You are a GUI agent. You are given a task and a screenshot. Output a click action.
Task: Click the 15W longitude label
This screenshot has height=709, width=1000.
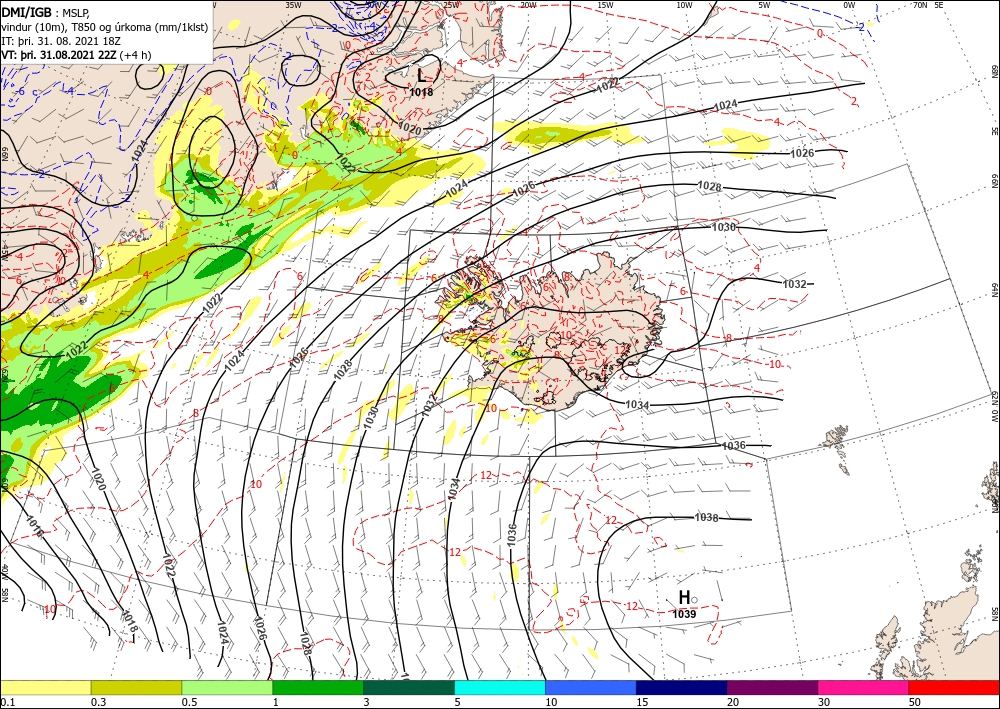pos(605,4)
